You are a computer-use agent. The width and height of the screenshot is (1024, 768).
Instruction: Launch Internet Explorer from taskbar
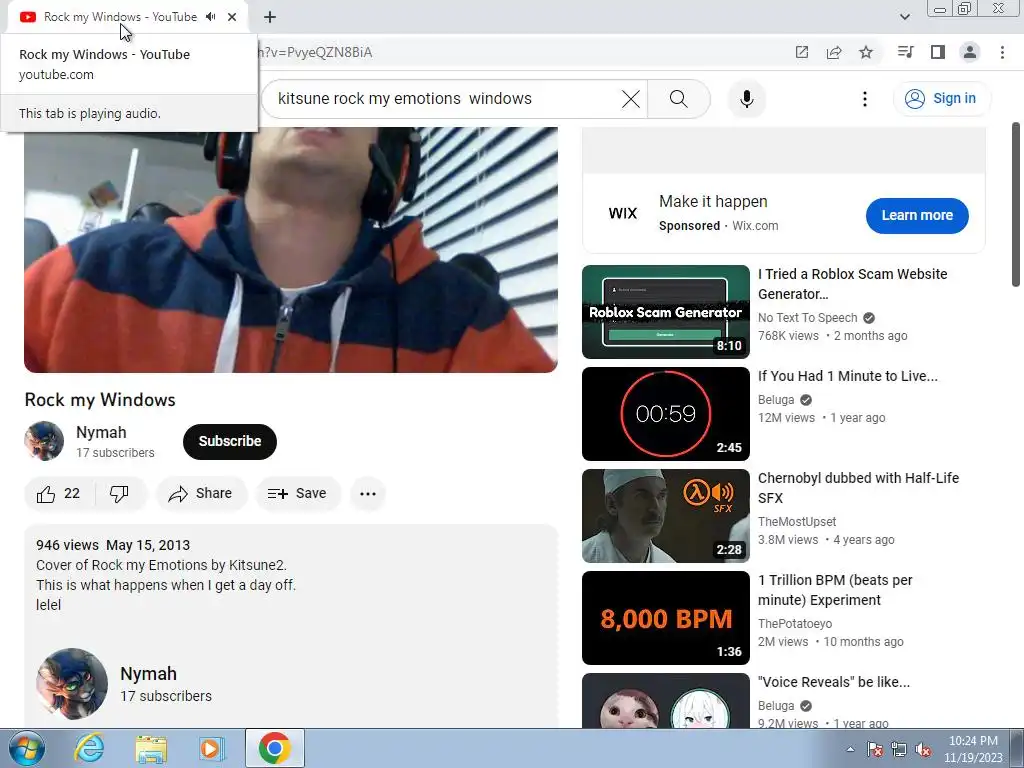(89, 748)
